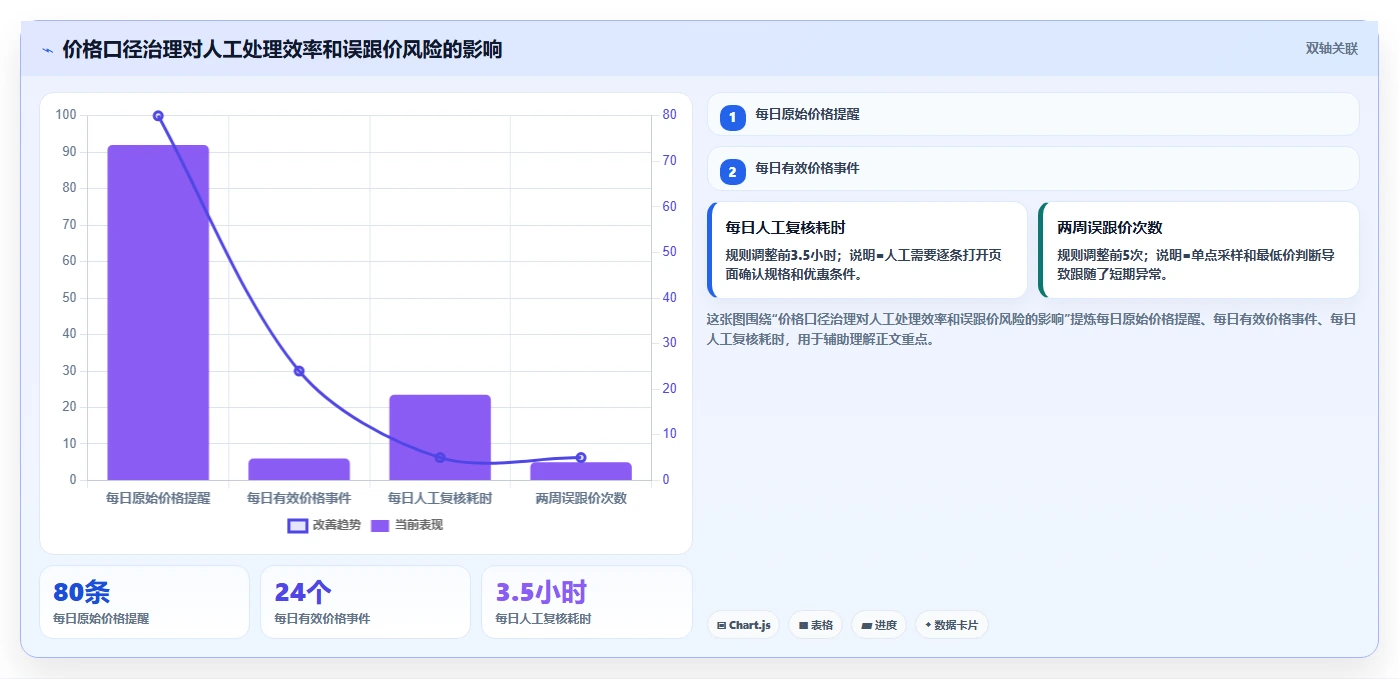
Task: Click the 双轴关联 label in the header
Action: point(1331,48)
